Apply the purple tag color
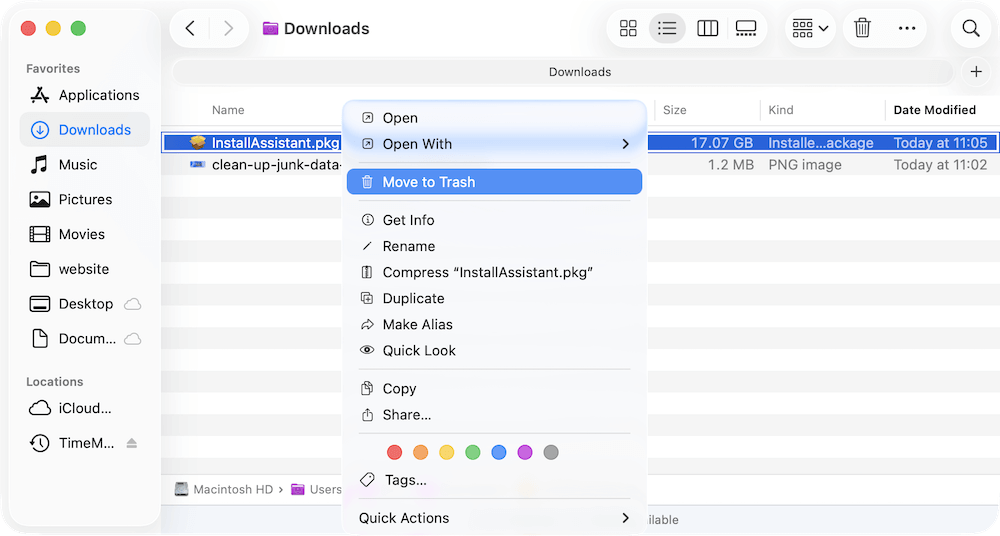This screenshot has height=536, width=1000. (525, 452)
